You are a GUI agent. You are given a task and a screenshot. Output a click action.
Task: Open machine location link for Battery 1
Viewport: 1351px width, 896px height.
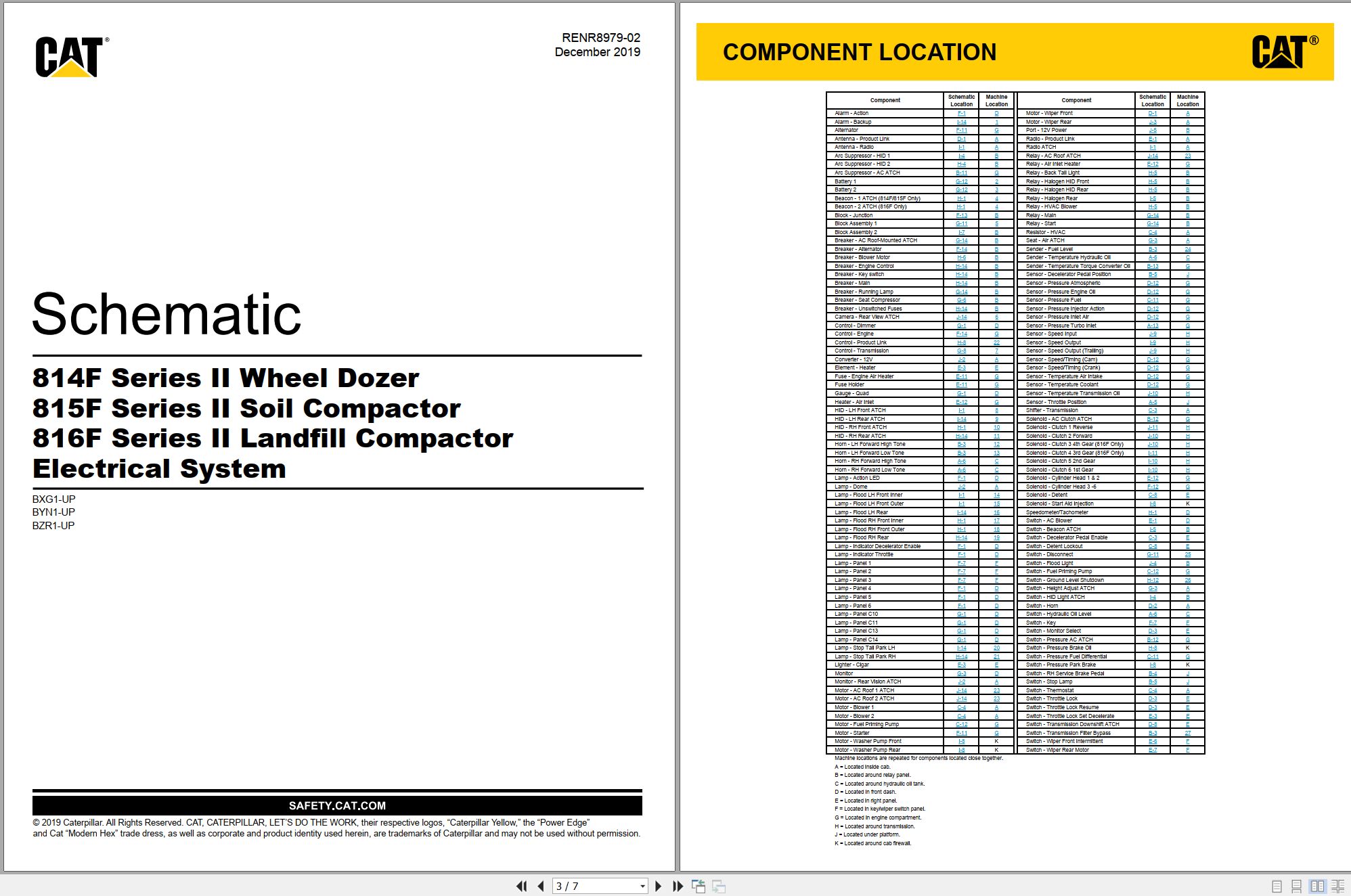pos(996,181)
